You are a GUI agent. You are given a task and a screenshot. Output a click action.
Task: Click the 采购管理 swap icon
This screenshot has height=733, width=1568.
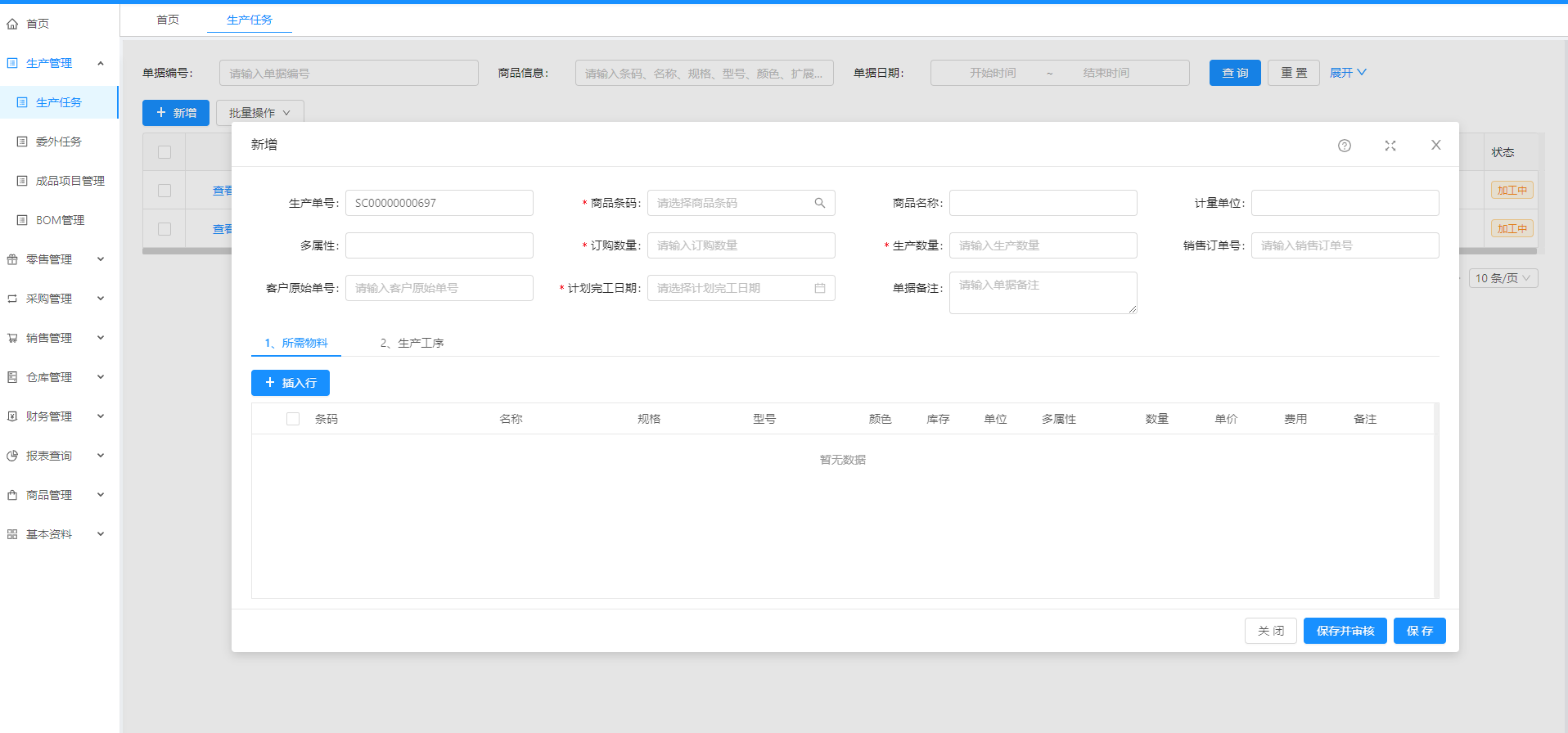pyautogui.click(x=12, y=299)
